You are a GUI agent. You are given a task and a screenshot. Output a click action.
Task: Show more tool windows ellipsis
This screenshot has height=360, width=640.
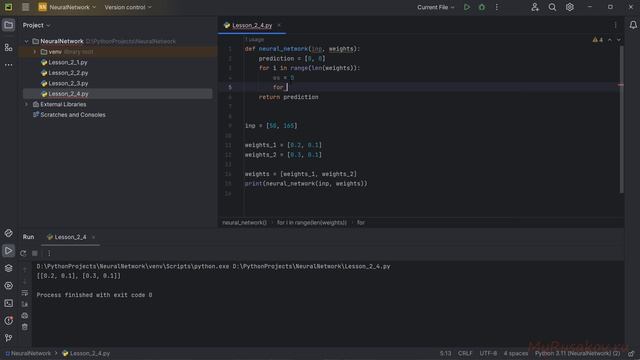coord(8,65)
